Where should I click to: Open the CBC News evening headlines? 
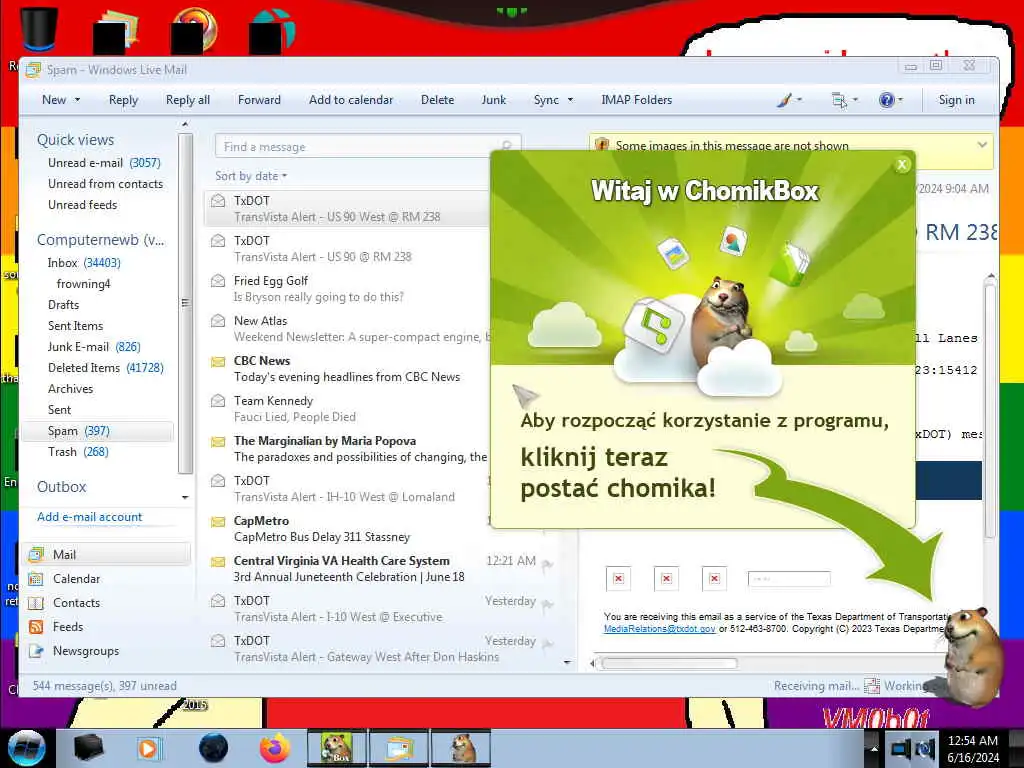pos(348,368)
